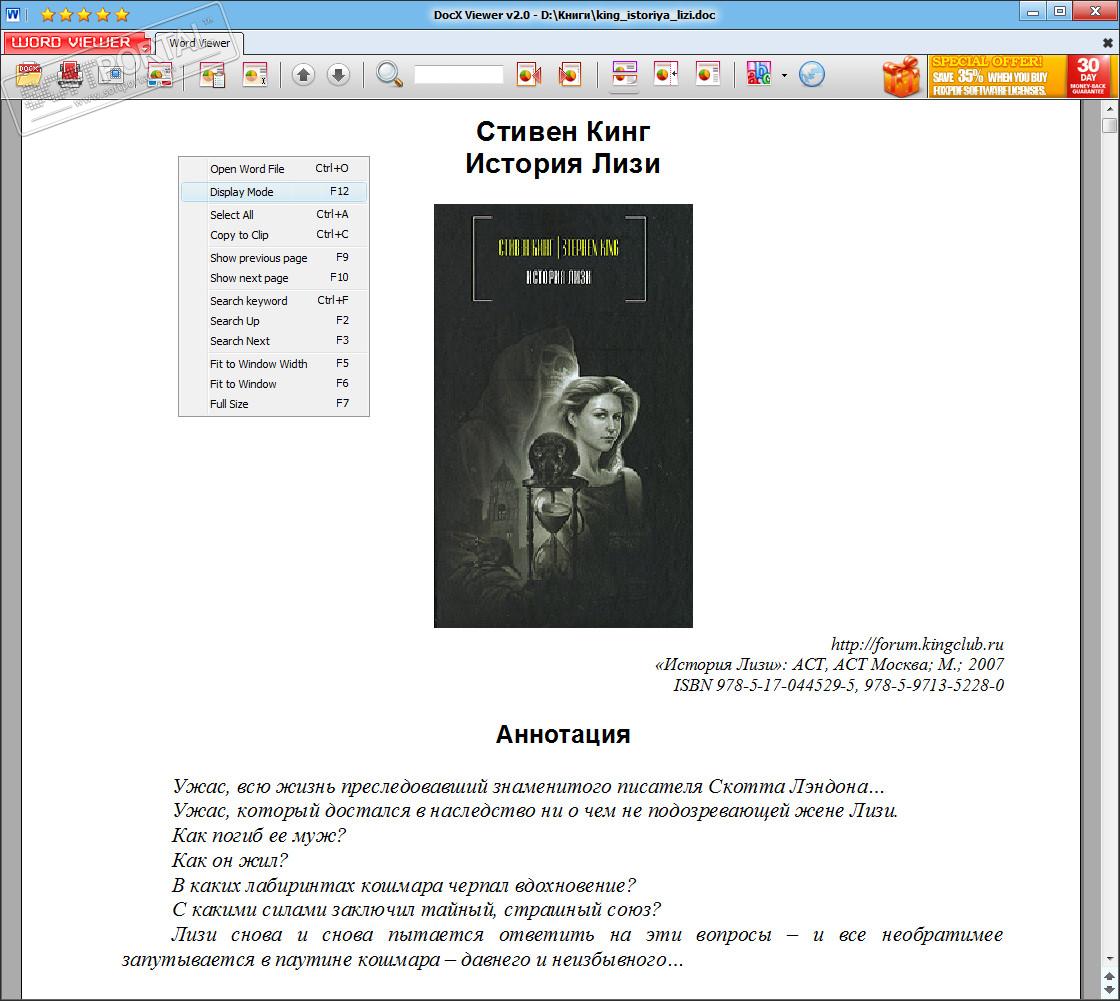
Task: Expand the dropdown arrow beside the abc icon
Action: pos(784,75)
